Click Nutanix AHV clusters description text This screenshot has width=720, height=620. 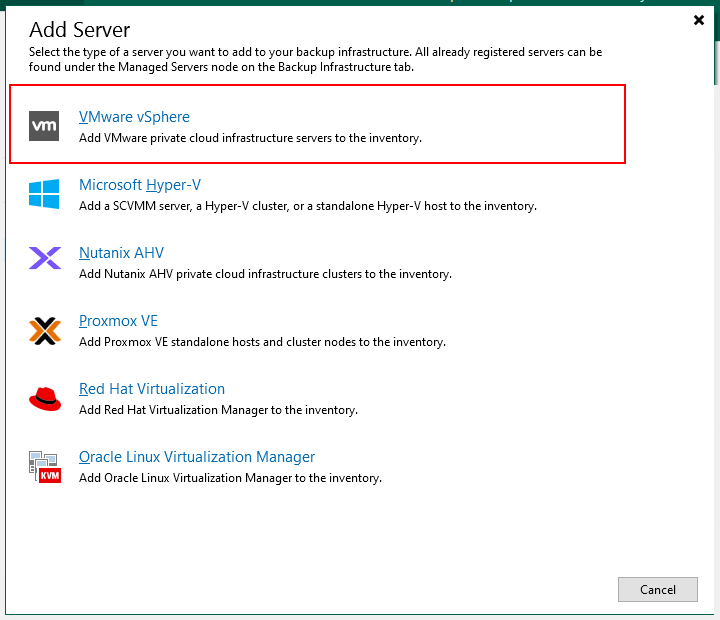pos(265,274)
